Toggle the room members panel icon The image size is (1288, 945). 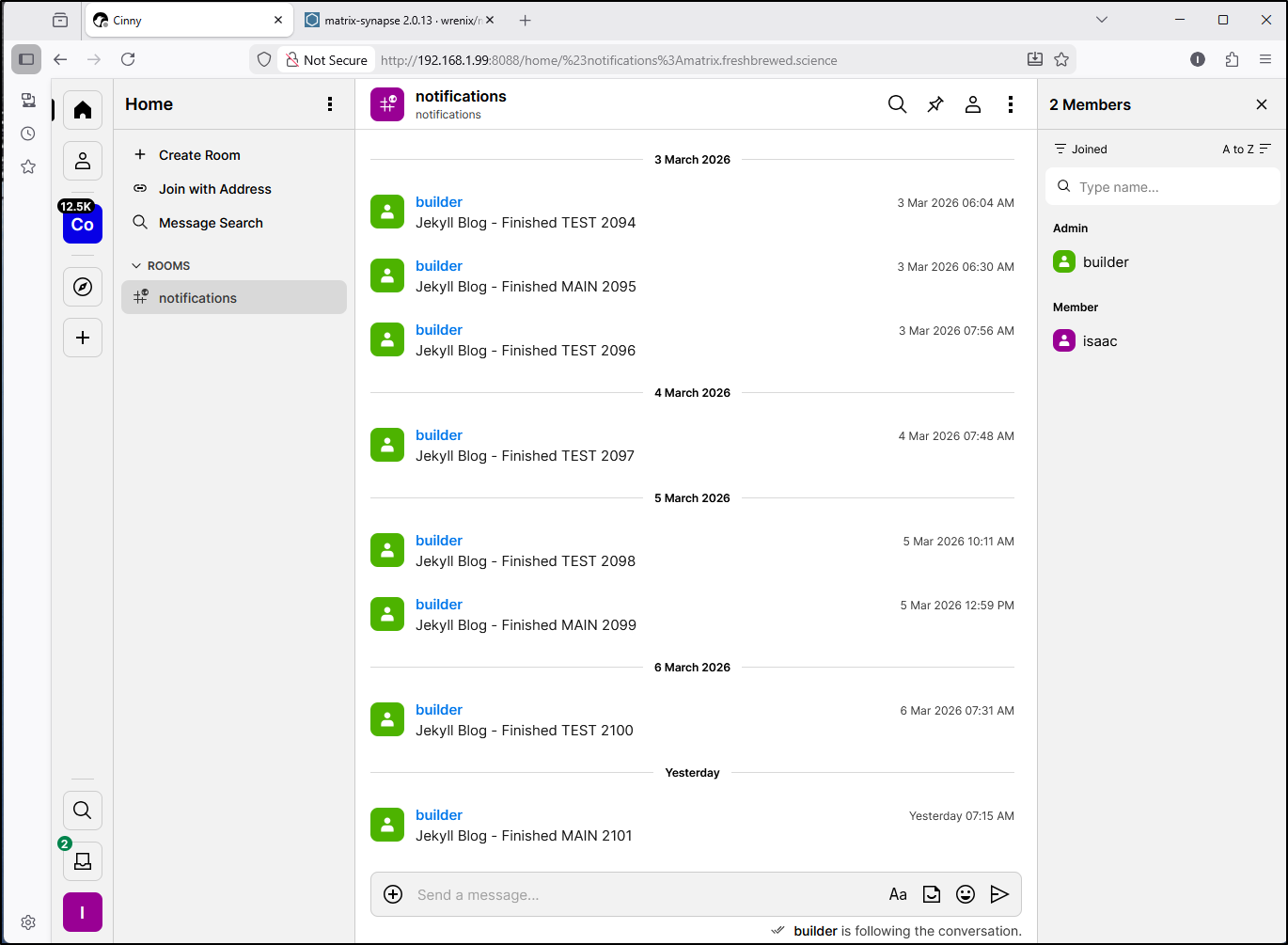[x=972, y=104]
